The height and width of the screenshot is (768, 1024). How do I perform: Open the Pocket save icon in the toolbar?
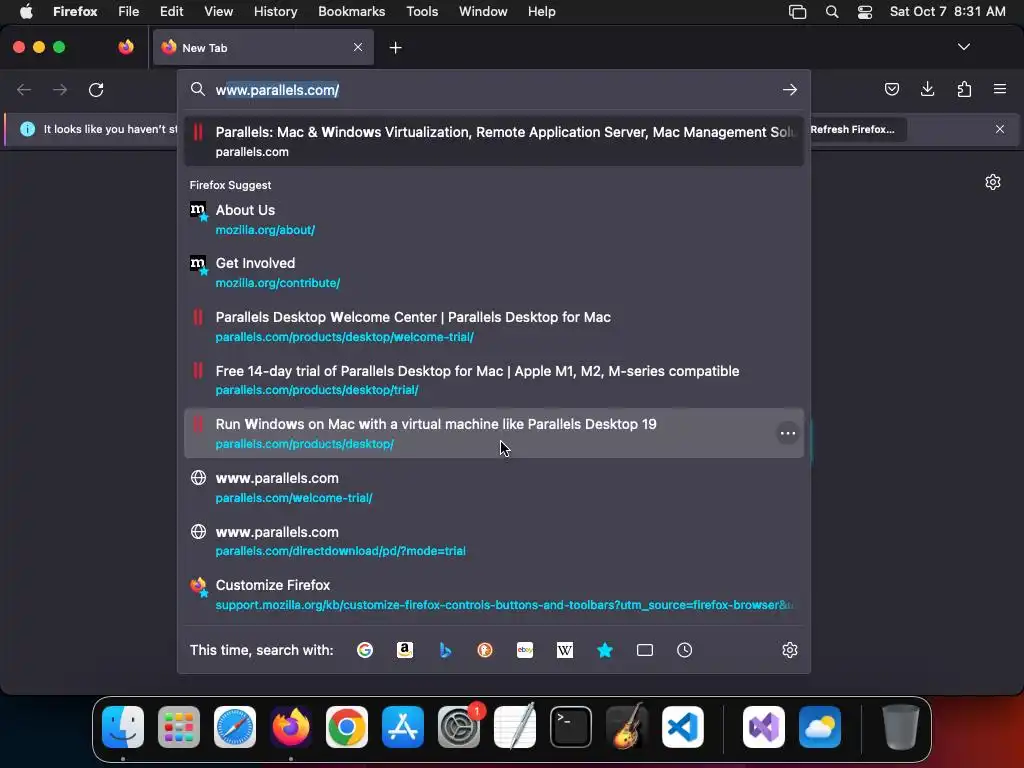click(891, 89)
